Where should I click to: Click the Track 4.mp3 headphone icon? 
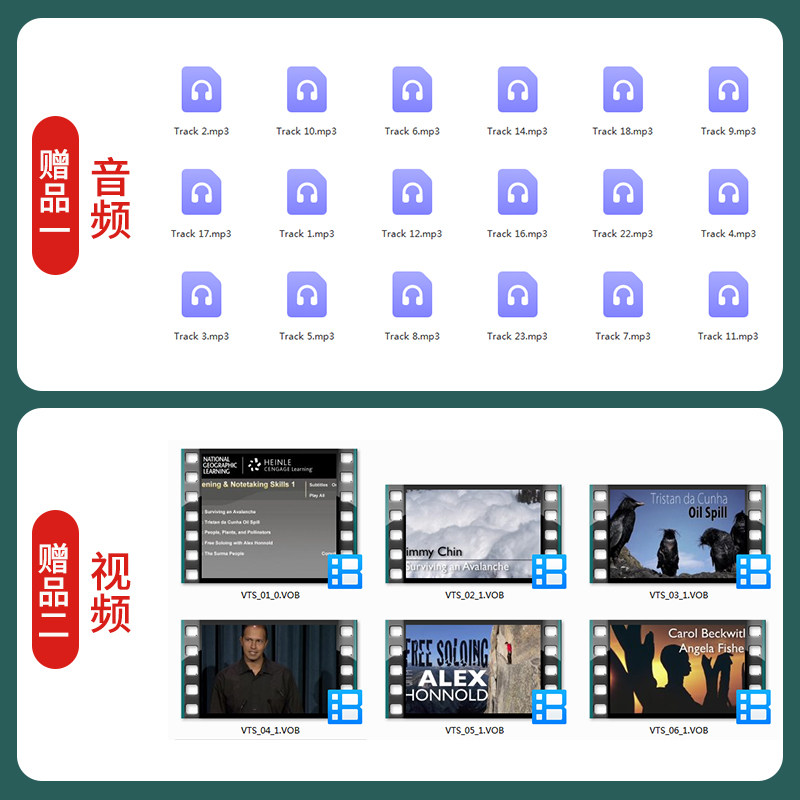[729, 192]
